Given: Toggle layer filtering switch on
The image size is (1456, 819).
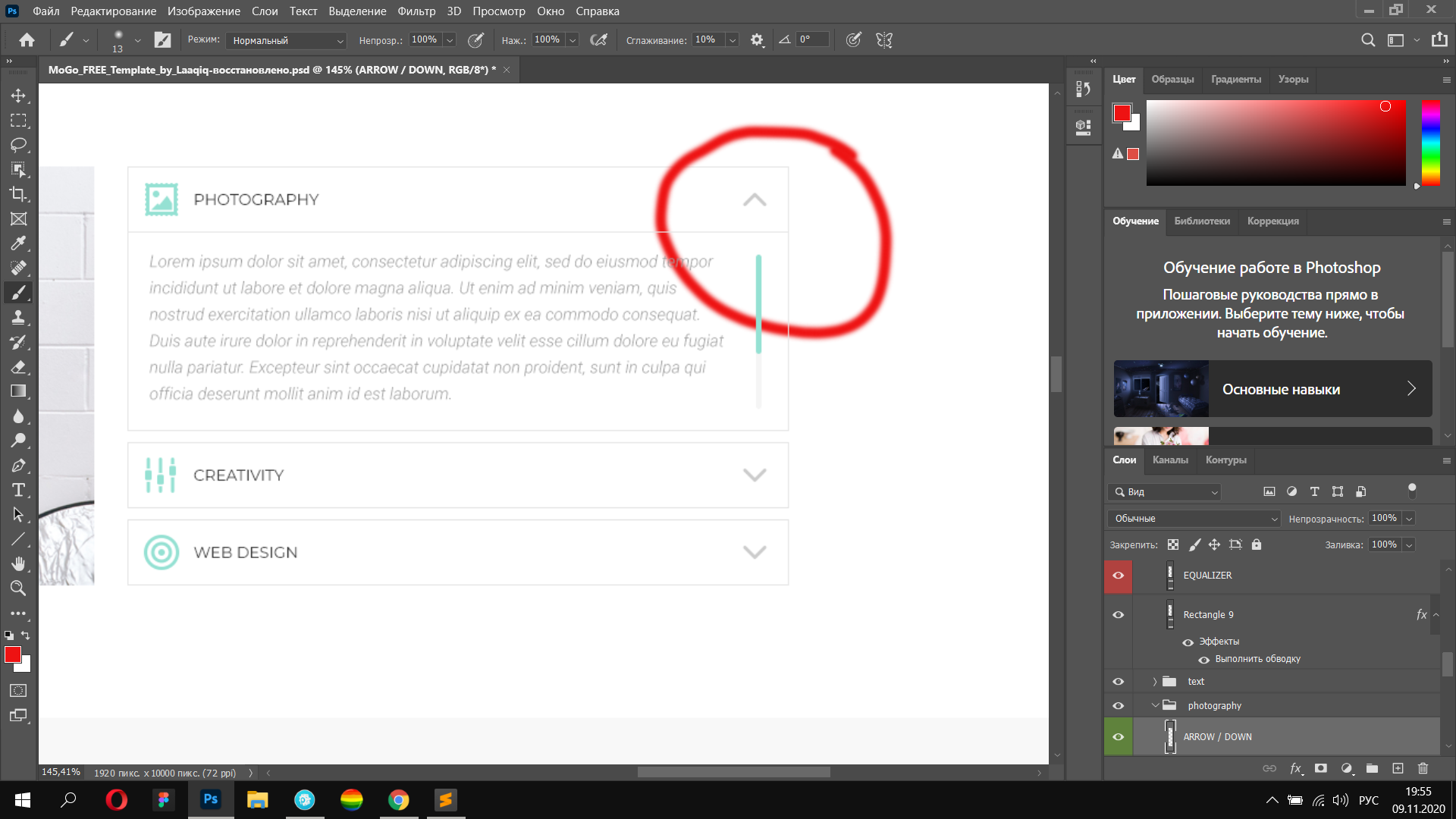Looking at the screenshot, I should [x=1412, y=491].
